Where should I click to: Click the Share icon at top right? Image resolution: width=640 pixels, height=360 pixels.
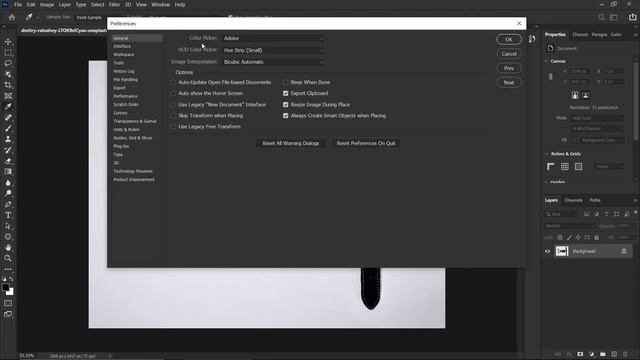[x=632, y=17]
